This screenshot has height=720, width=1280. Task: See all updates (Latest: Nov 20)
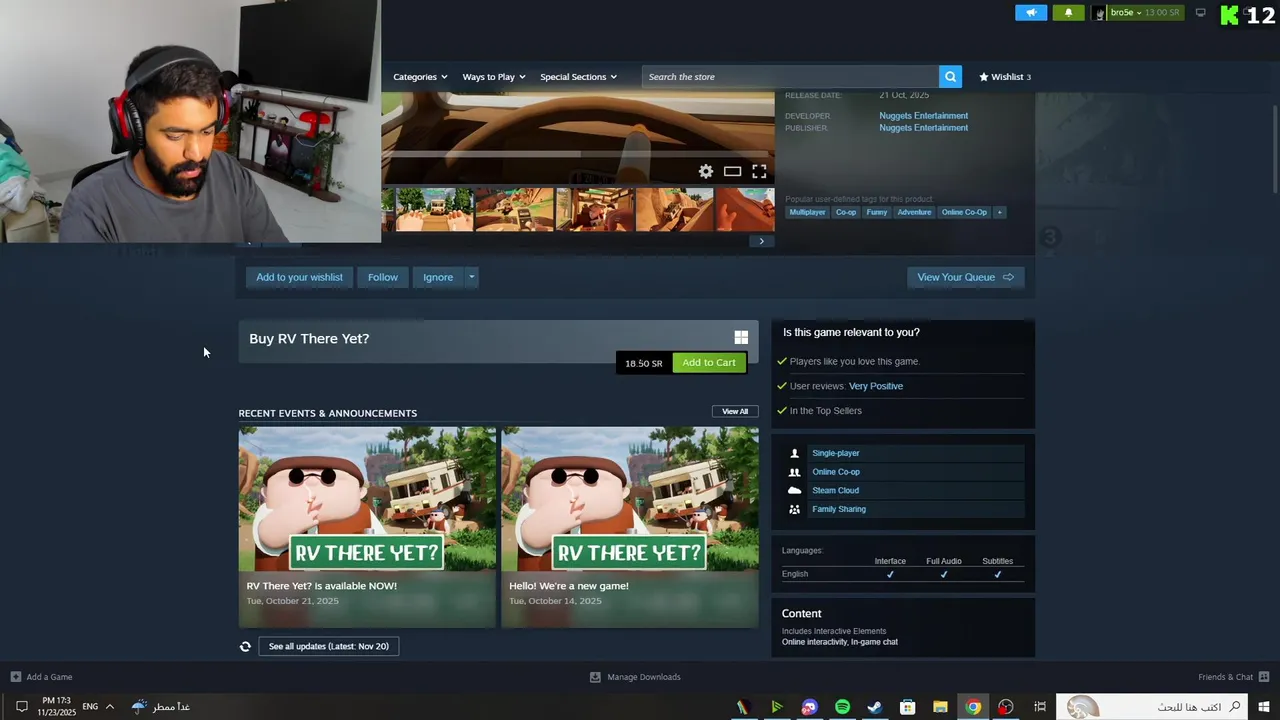(x=329, y=646)
